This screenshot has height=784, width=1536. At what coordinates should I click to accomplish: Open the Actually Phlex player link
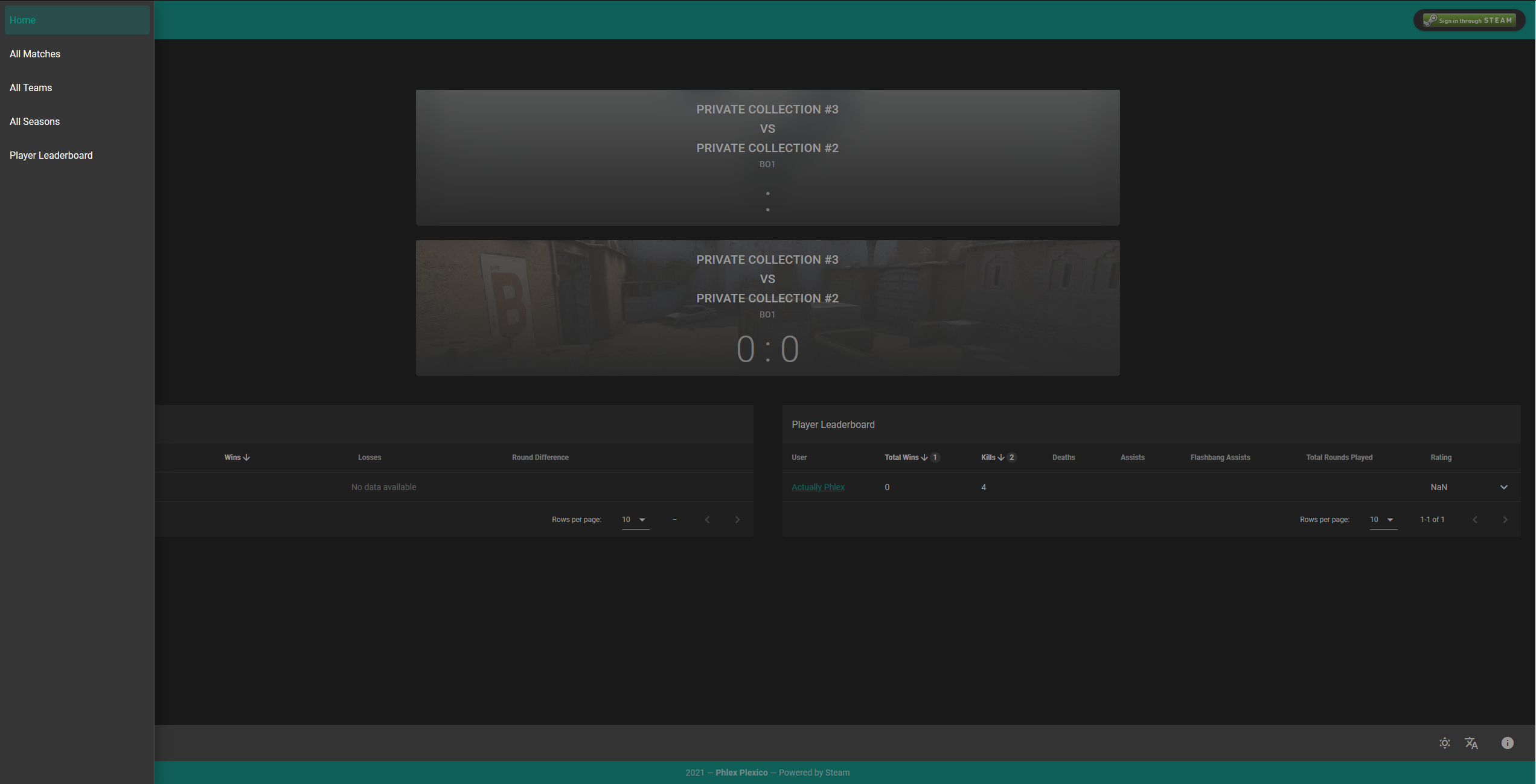(x=818, y=487)
